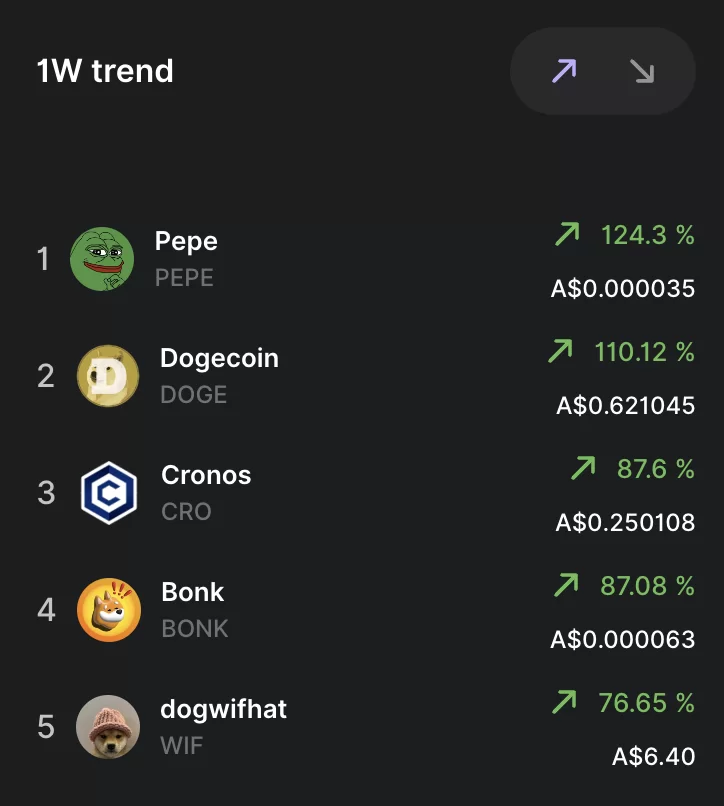Click Pepe price A$0.000035
724x806 pixels.
[623, 288]
